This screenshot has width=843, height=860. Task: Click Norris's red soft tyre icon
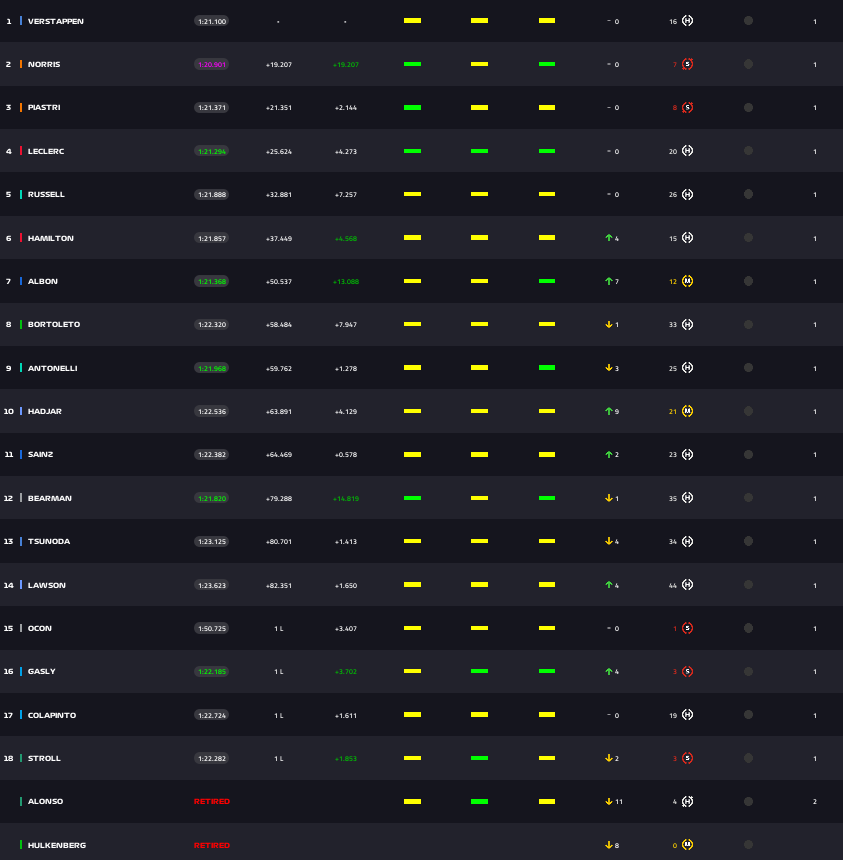pos(687,64)
